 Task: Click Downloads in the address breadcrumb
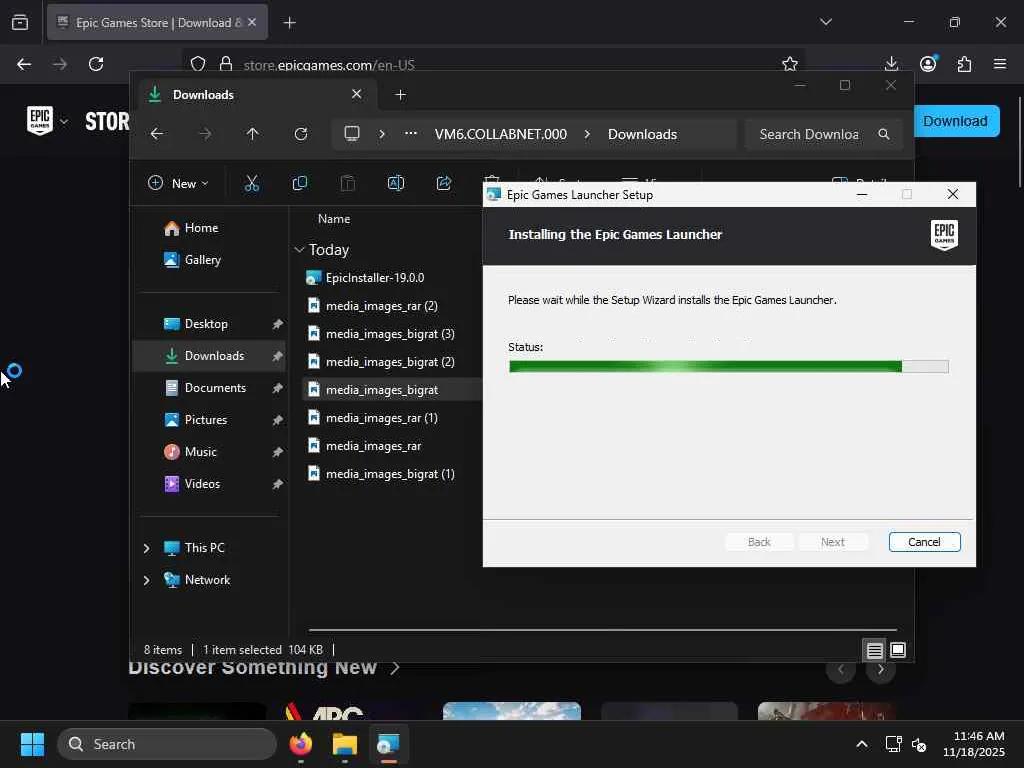[x=642, y=134]
